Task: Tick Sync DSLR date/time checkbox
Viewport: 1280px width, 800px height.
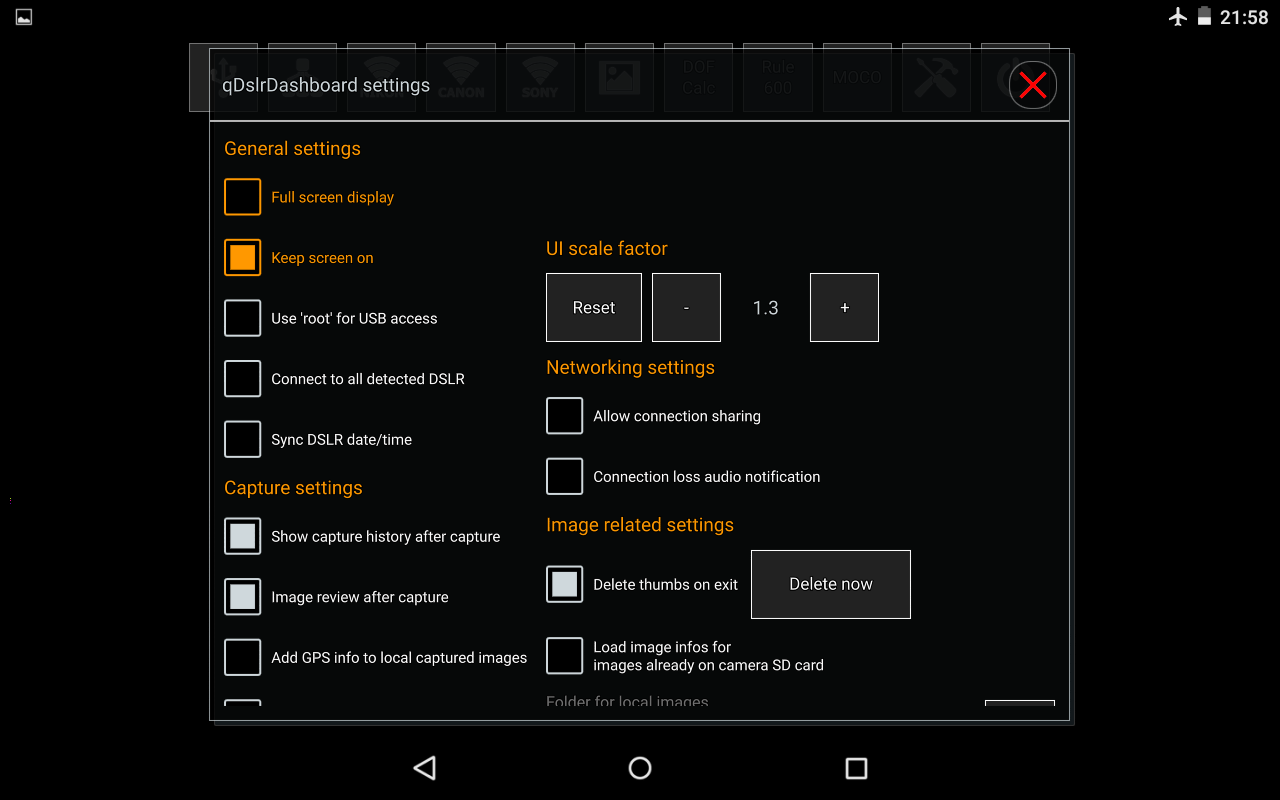Action: (x=243, y=439)
